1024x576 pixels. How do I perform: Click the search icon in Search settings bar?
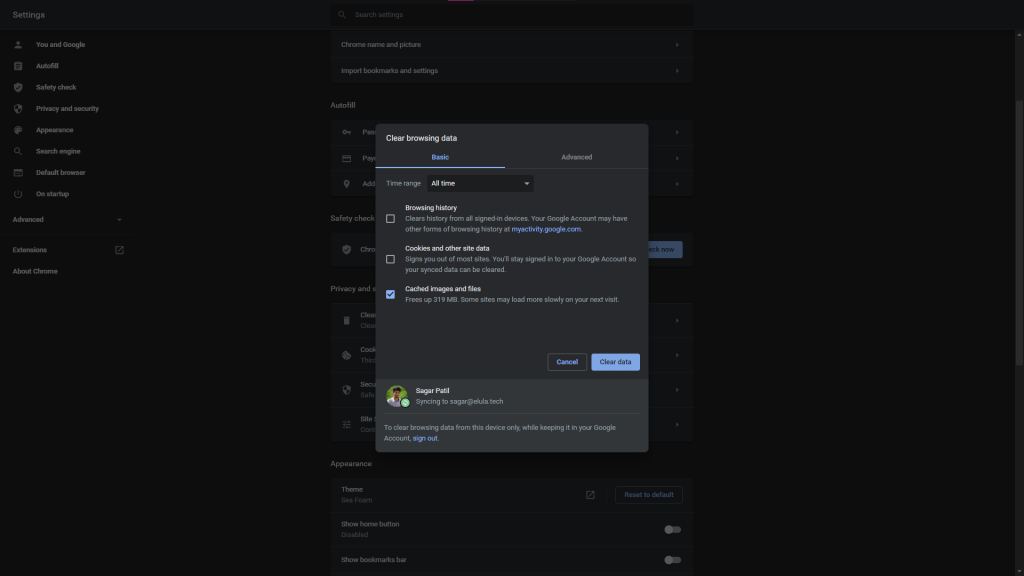click(342, 14)
